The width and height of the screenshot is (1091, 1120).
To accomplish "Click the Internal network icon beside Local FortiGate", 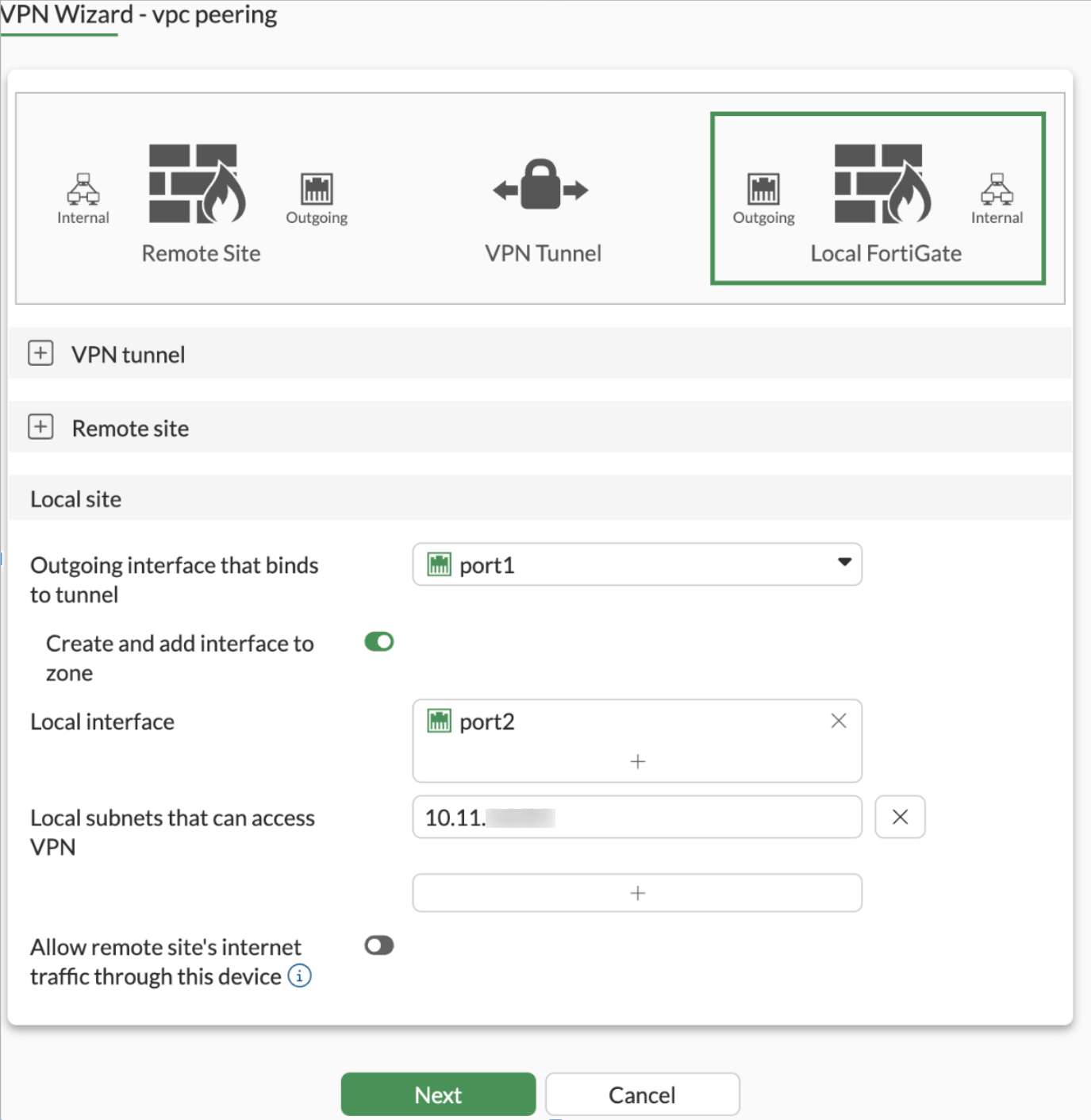I will tap(997, 191).
